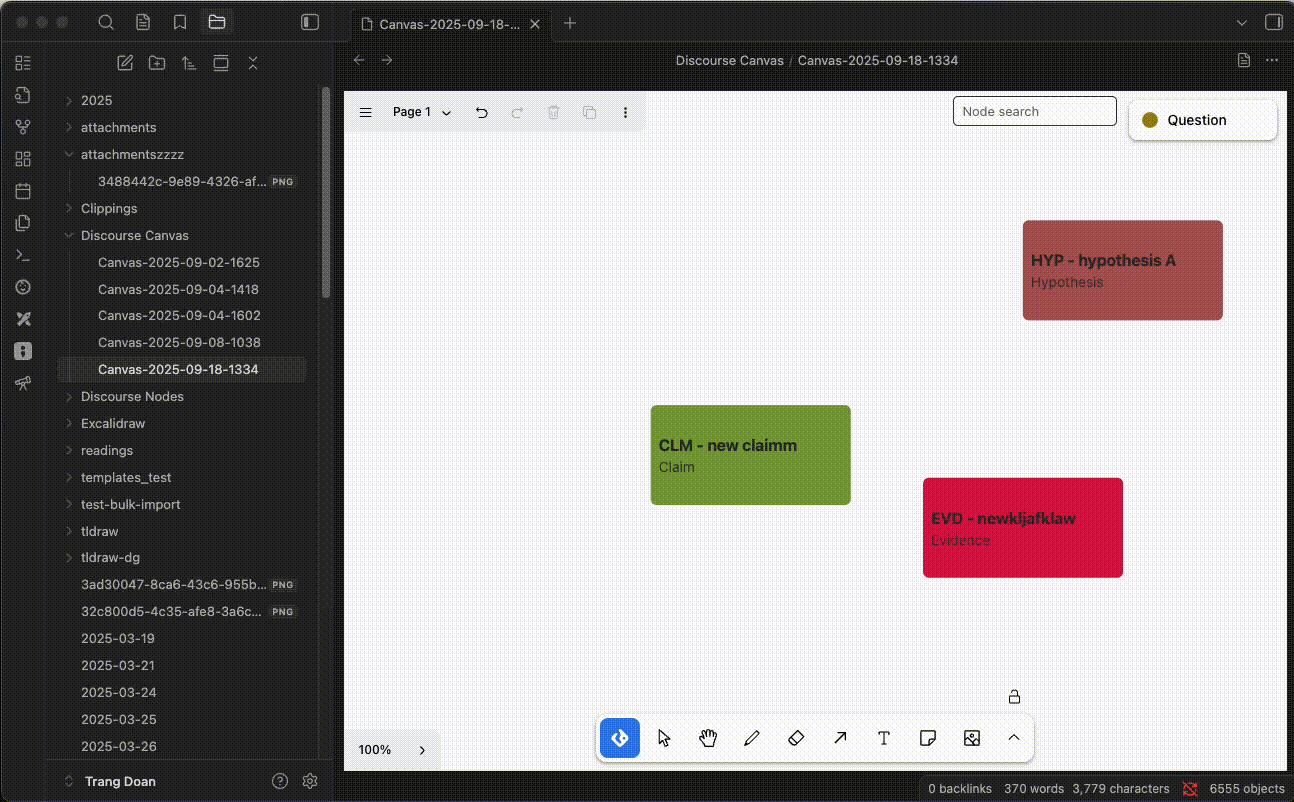Screen dimensions: 1294x802
Task: Expand more tools chevron in toolbar
Action: (x=1013, y=738)
